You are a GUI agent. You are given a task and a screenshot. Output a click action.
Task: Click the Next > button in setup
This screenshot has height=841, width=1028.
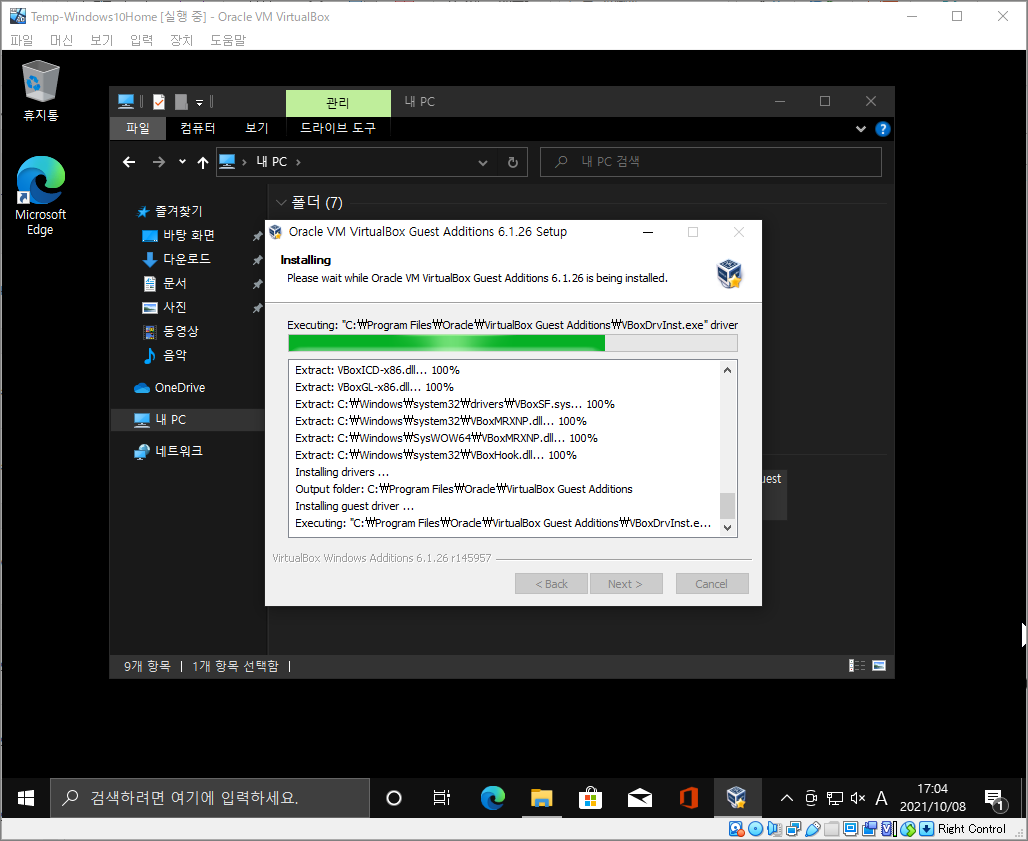tap(625, 583)
